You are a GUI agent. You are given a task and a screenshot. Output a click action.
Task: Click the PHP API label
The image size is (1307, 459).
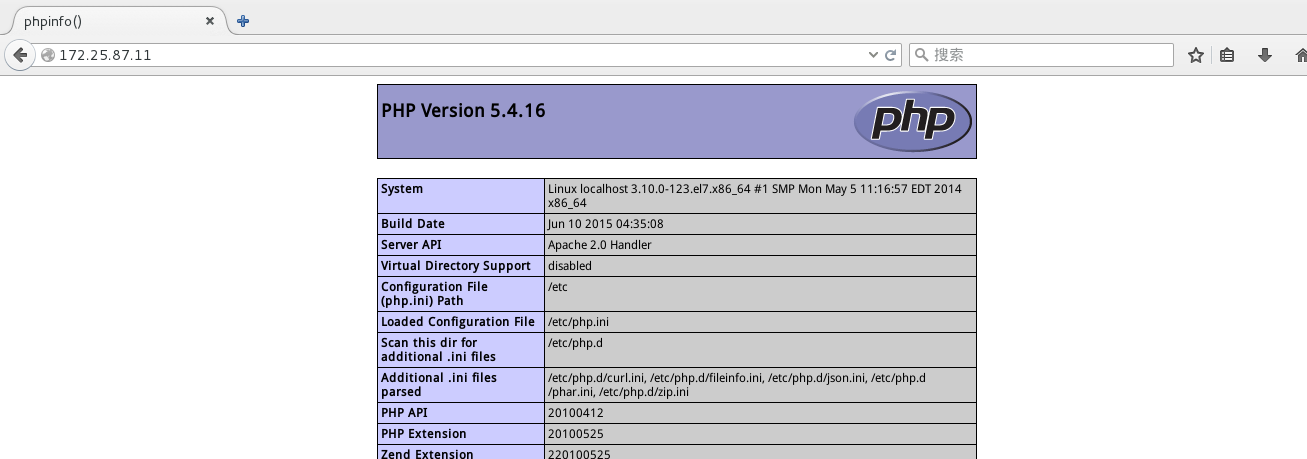tap(406, 413)
